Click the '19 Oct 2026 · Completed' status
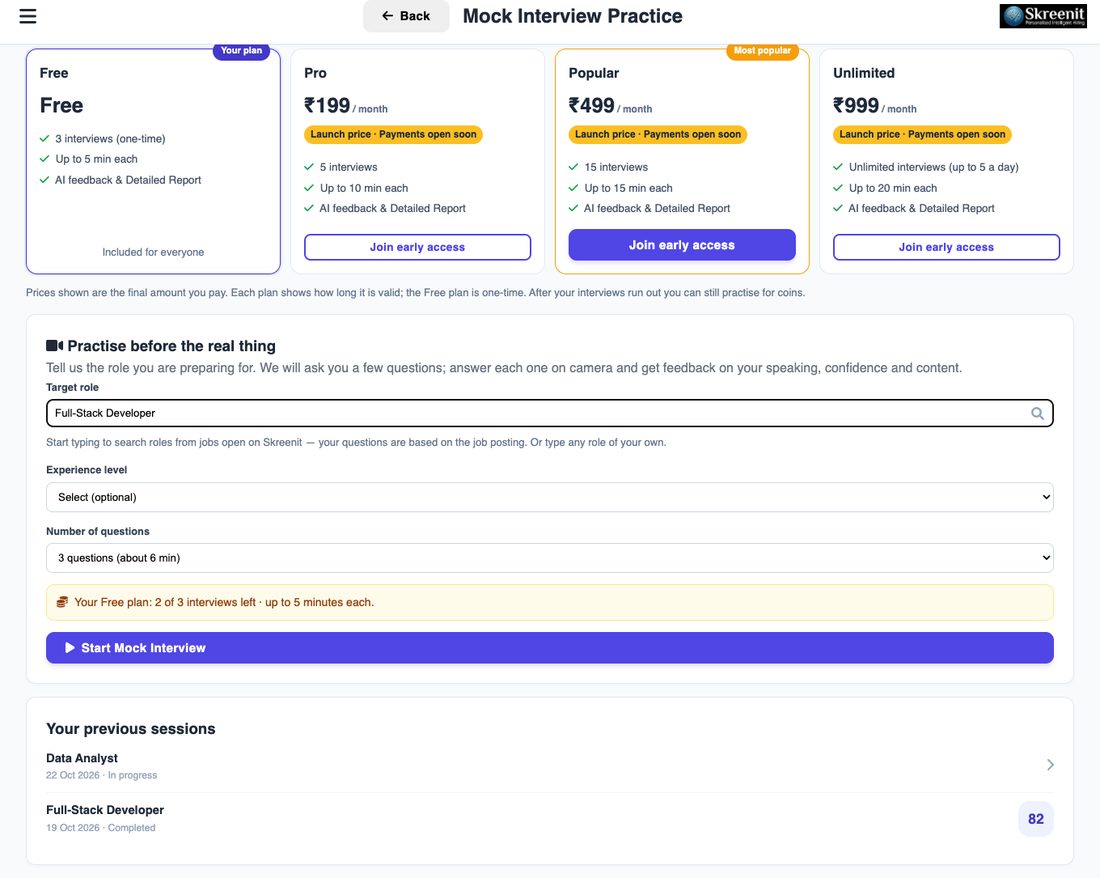1100x878 pixels. point(101,828)
